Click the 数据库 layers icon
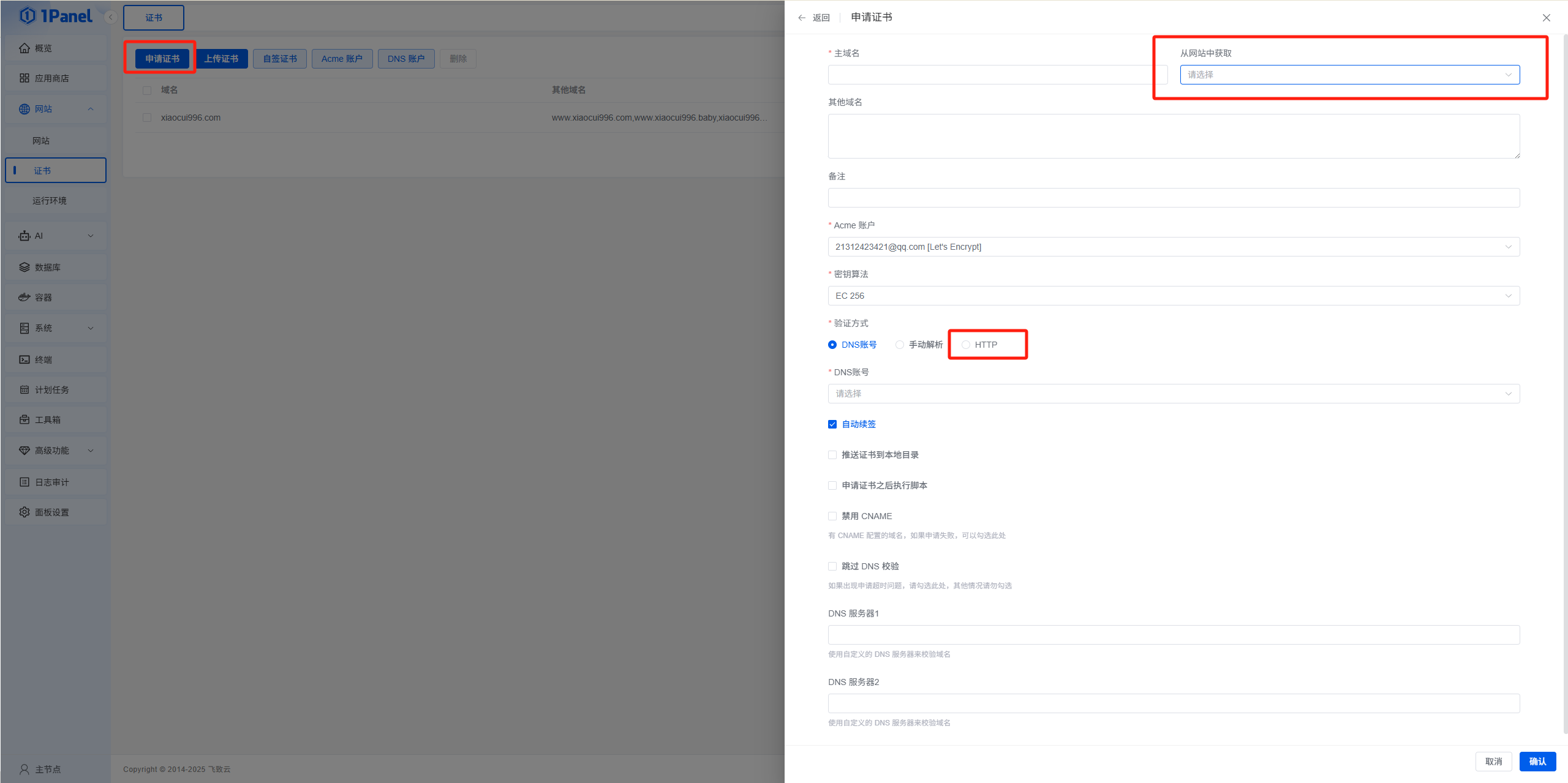The image size is (1568, 783). [x=24, y=268]
